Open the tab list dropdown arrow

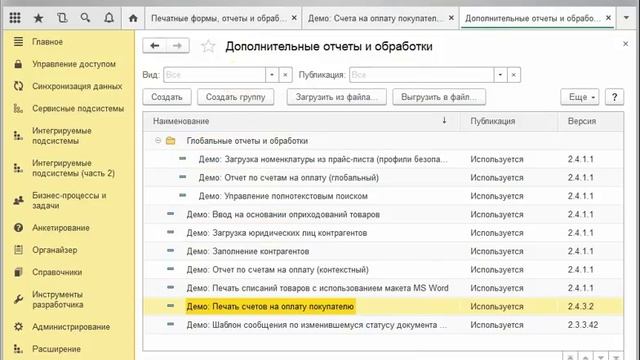(x=626, y=18)
